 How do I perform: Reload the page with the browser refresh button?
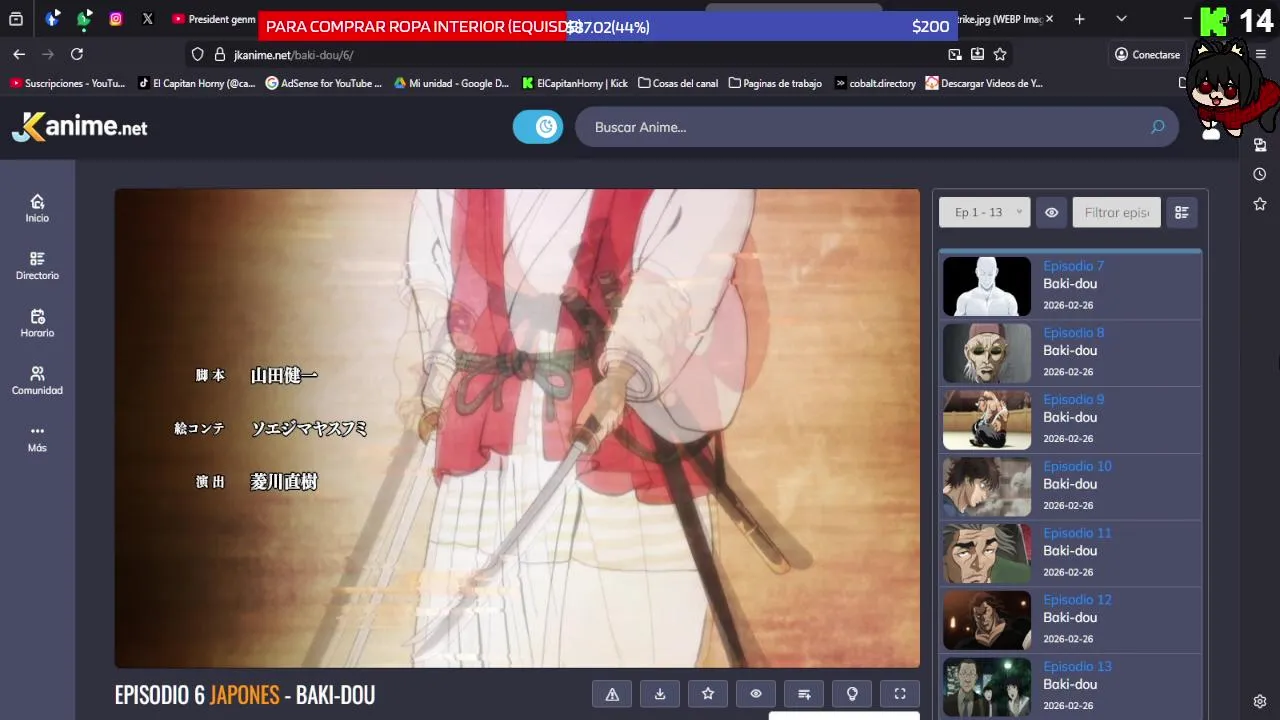pos(77,54)
